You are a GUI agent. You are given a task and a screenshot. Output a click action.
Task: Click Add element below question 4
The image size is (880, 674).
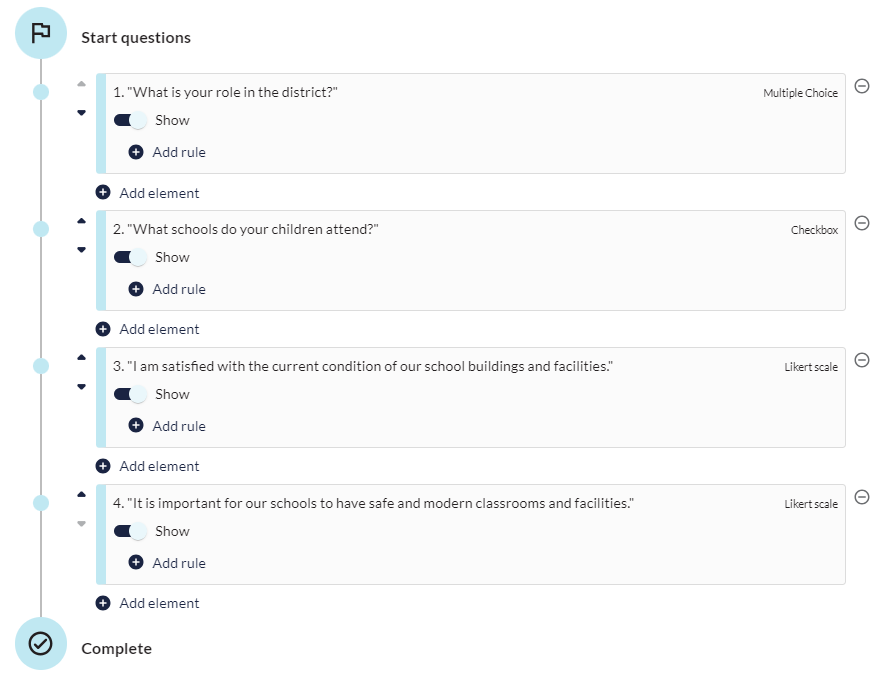coord(148,603)
